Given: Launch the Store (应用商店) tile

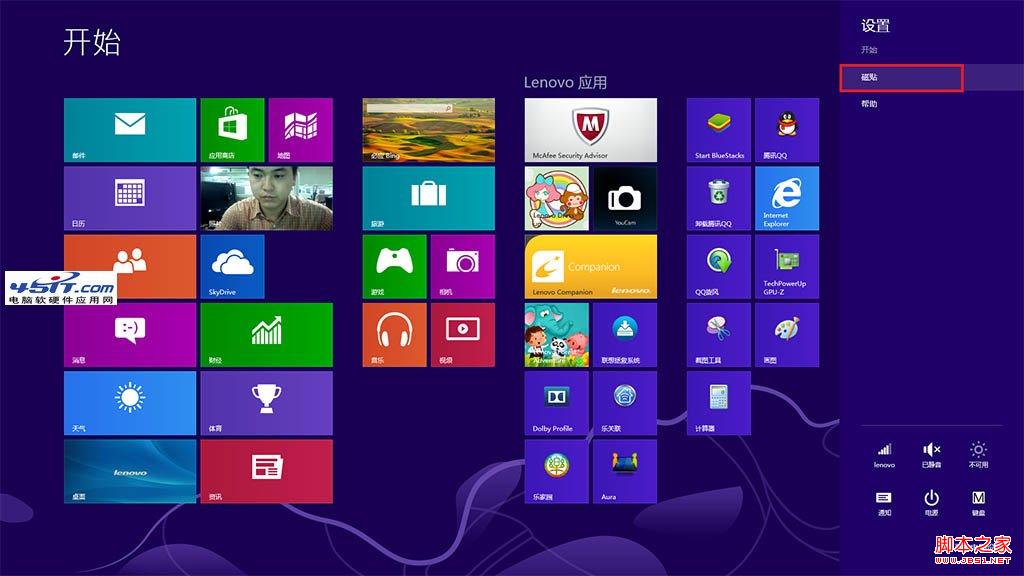Looking at the screenshot, I should tap(232, 130).
